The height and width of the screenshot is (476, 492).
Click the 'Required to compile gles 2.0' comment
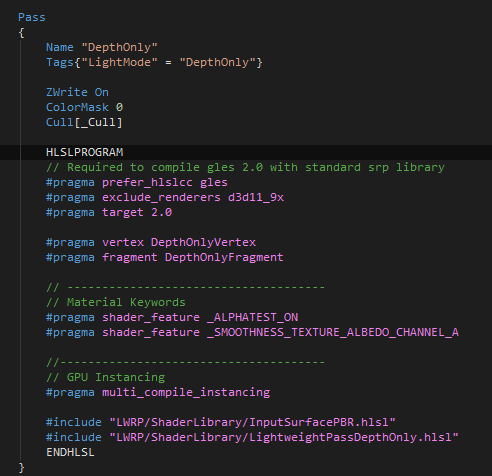click(245, 167)
